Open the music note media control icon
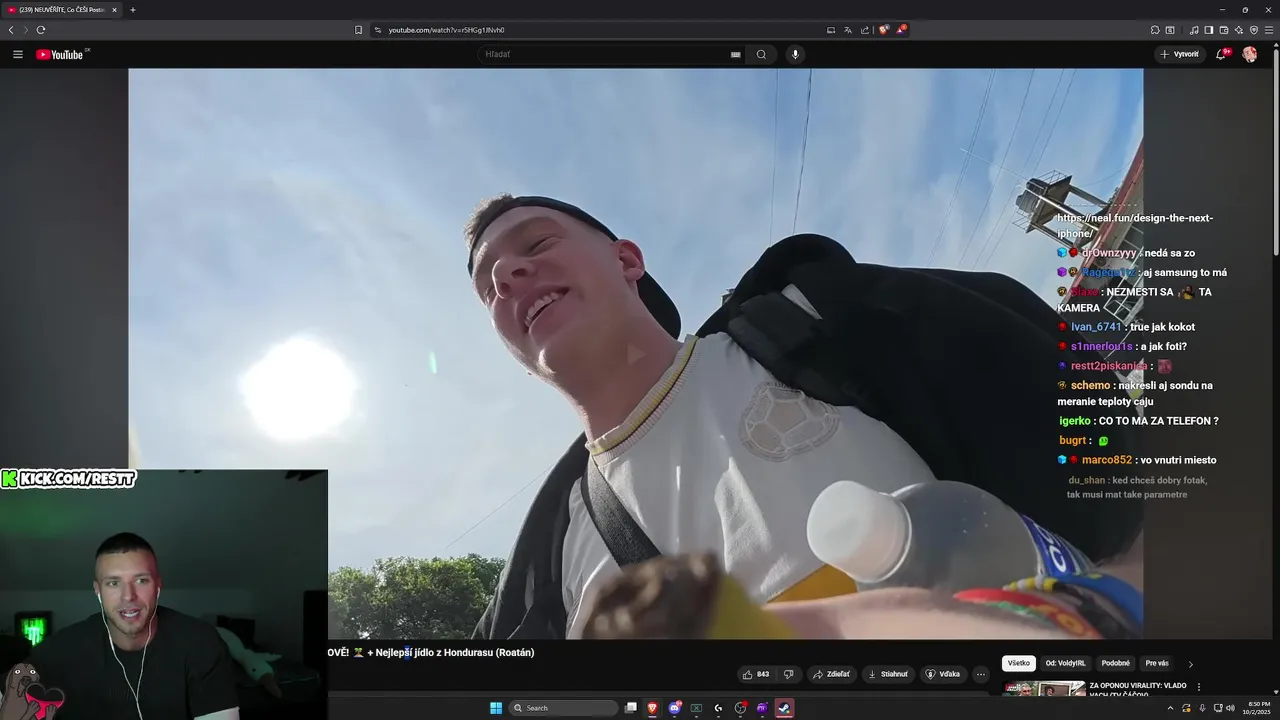This screenshot has height=720, width=1280. coord(1194,30)
